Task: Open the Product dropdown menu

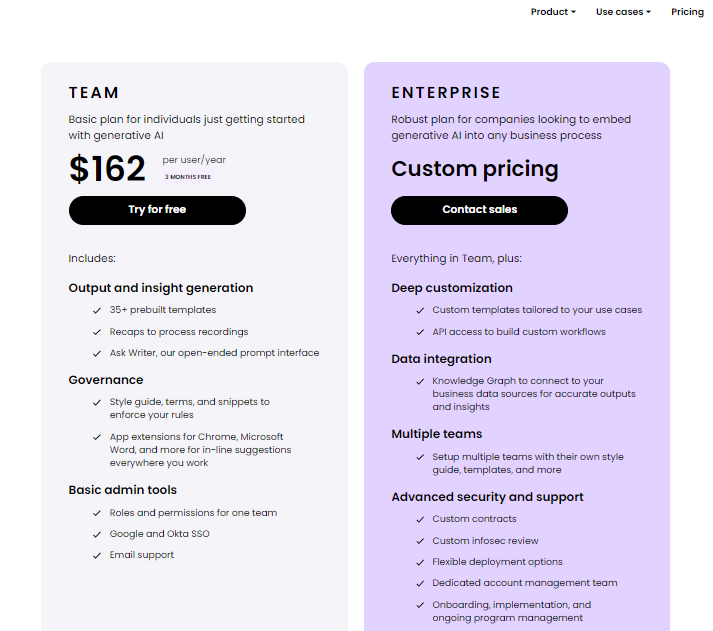Action: tap(552, 12)
